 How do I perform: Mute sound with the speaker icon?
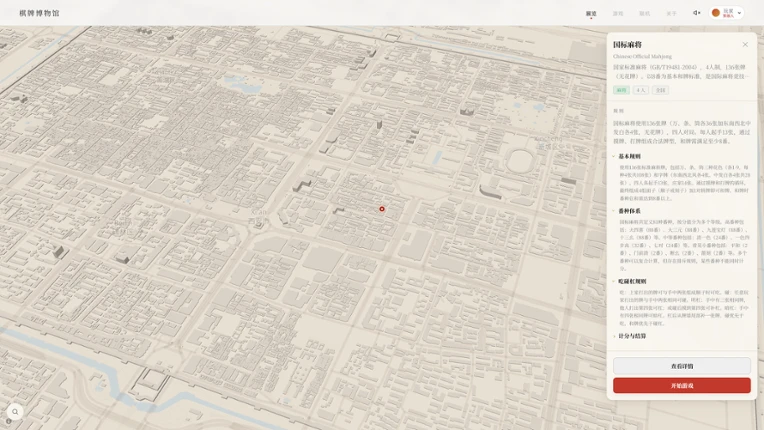pos(696,13)
